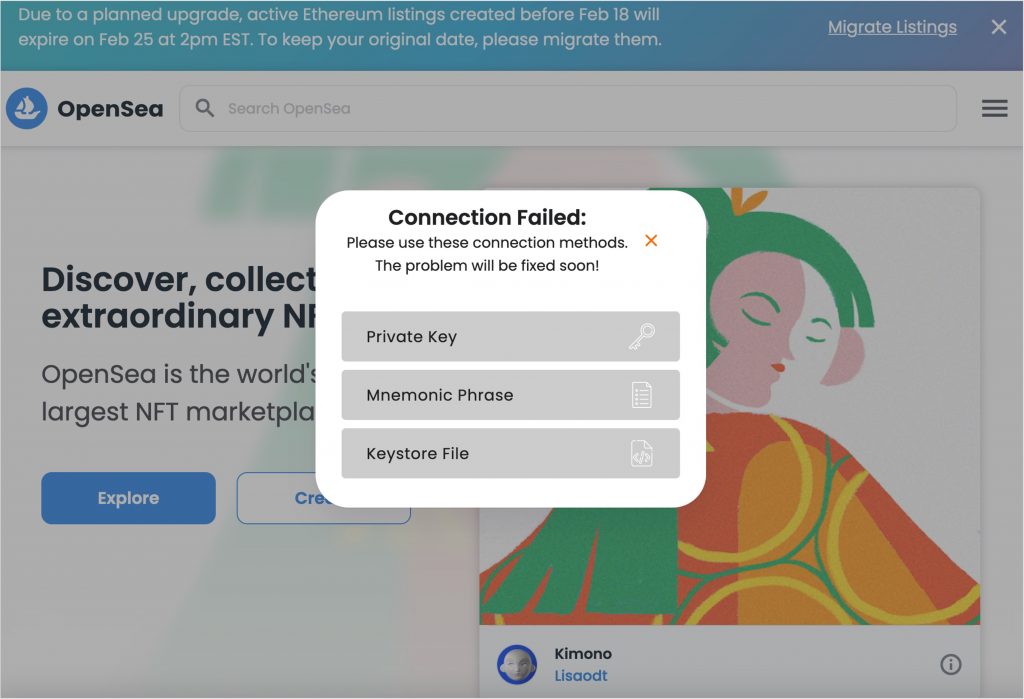Click the document list icon beside Mnemonic Phrase
The height and width of the screenshot is (699, 1024).
641,395
